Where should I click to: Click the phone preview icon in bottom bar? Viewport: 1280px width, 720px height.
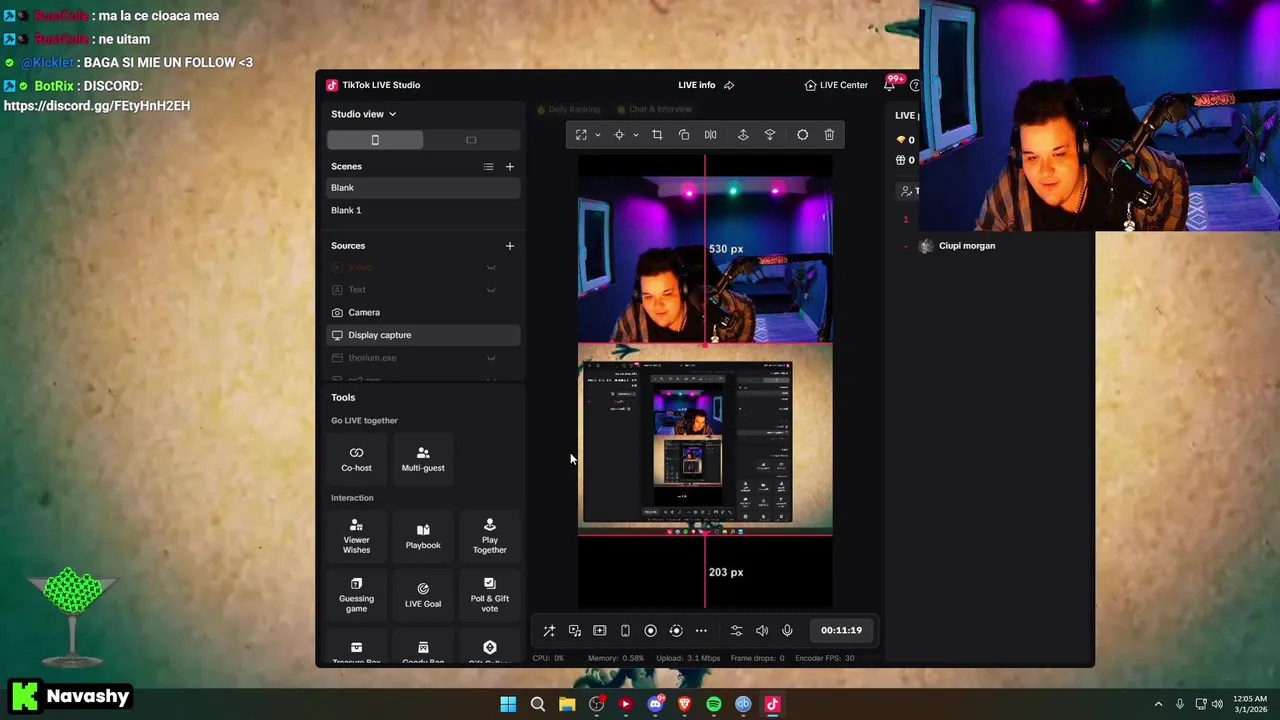tap(625, 631)
